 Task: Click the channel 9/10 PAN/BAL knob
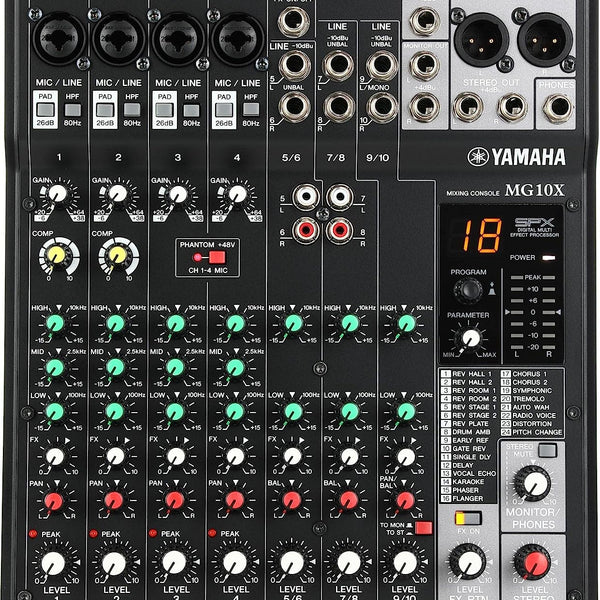click(405, 501)
